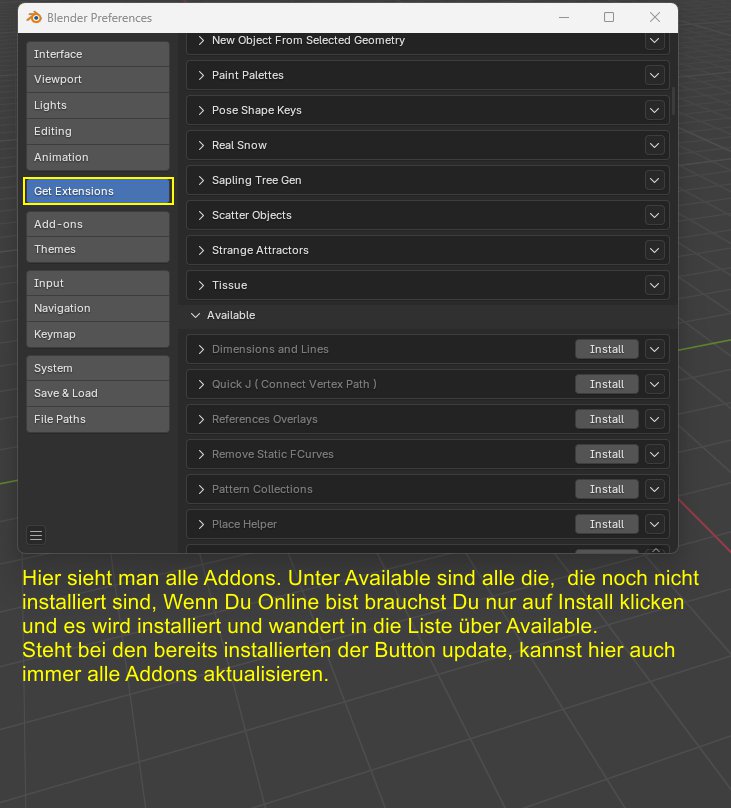
Task: Expand New Object From Selected Geometry details
Action: pos(201,40)
